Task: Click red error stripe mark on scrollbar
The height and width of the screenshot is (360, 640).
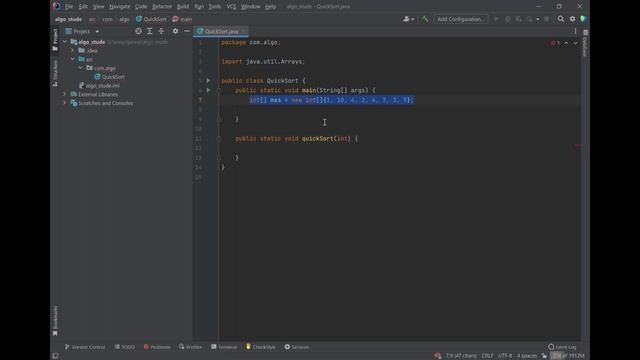Action: pos(578,145)
